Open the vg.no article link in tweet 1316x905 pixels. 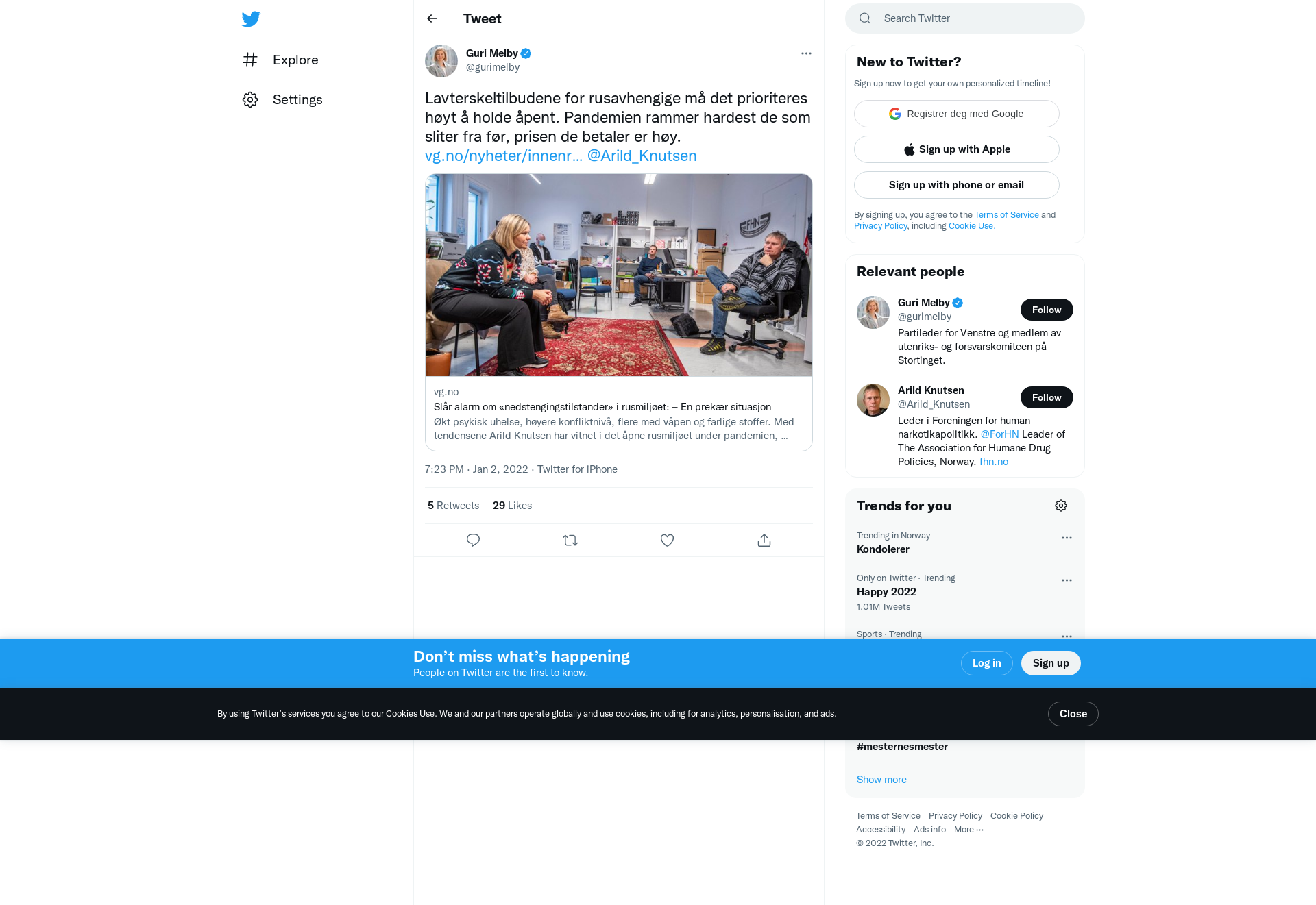[x=504, y=156]
